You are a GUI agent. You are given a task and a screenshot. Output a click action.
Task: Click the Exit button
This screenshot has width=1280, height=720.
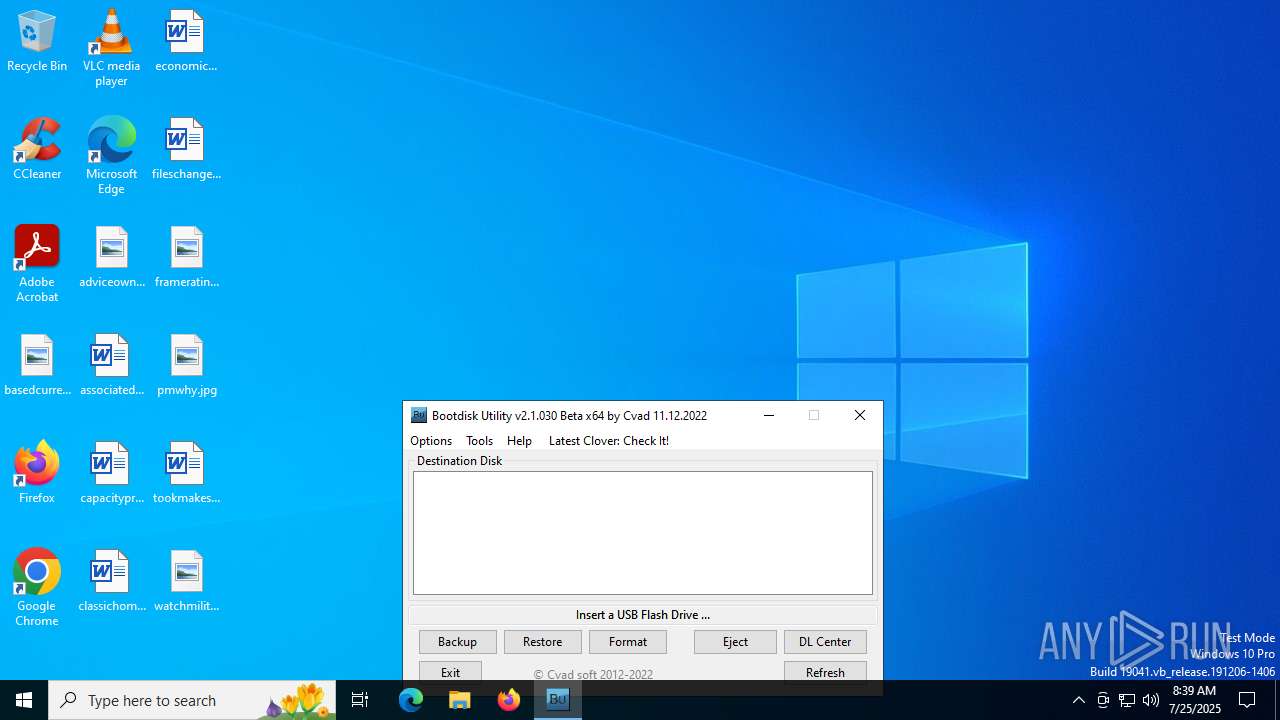[x=450, y=671]
